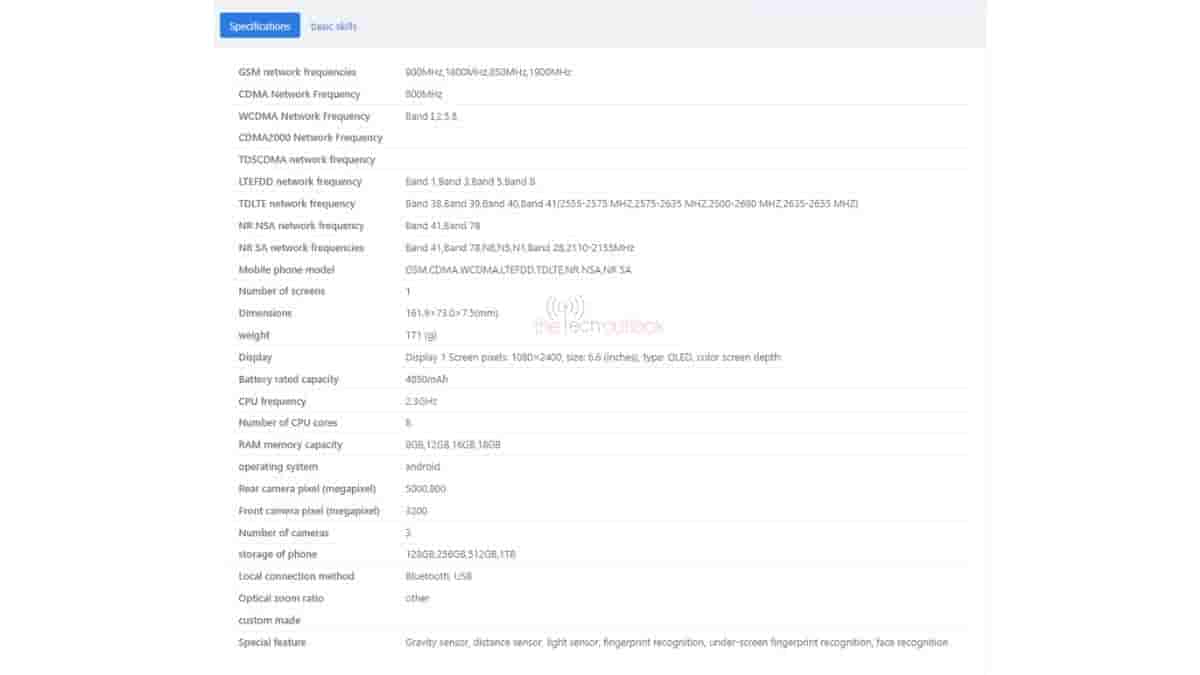Viewport: 1200px width, 675px height.
Task: Select the Special feature sensors description text
Action: tap(676, 642)
